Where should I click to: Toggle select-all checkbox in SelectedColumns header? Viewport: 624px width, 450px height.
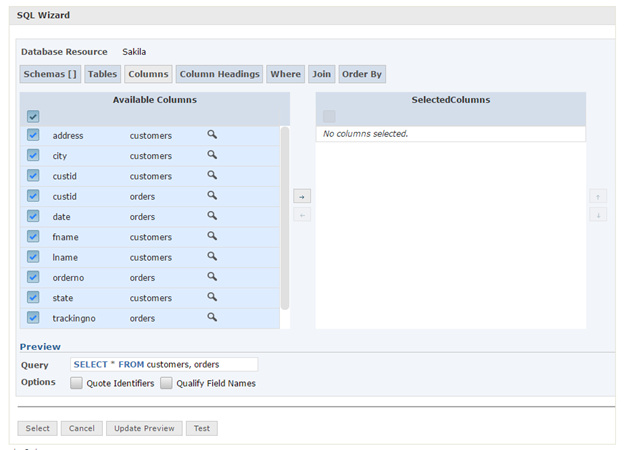329,117
